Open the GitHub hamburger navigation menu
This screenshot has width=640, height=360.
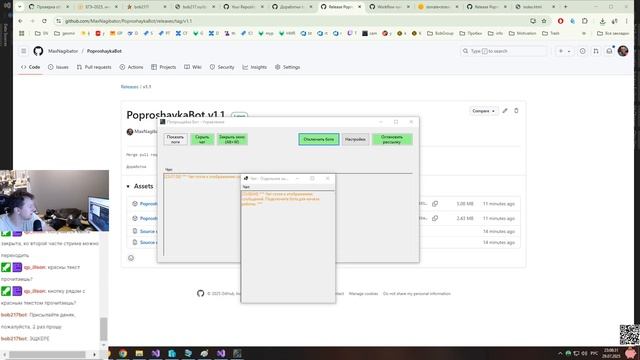(24, 51)
